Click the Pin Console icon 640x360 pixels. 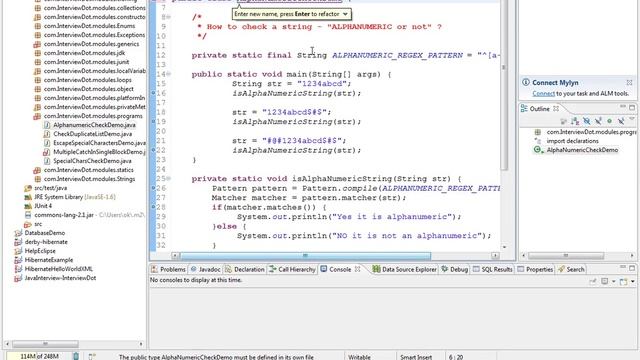pos(593,281)
